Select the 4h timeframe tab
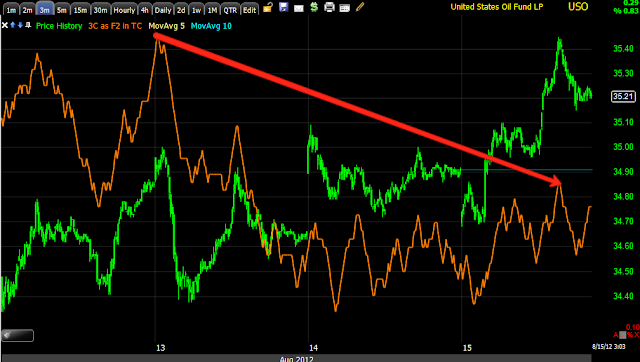This screenshot has height=362, width=640. pyautogui.click(x=144, y=10)
